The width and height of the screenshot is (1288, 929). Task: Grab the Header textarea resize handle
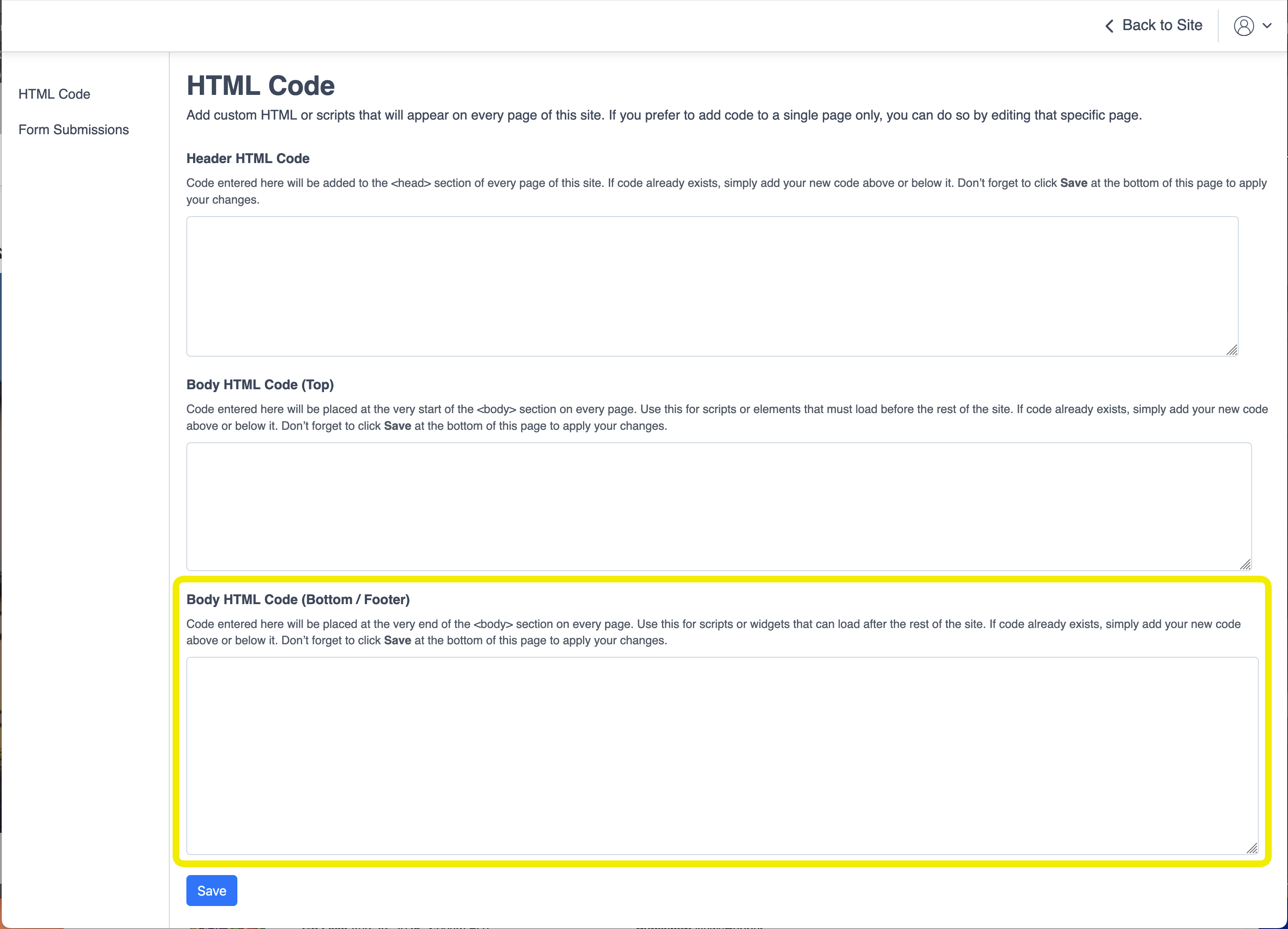(1232, 350)
